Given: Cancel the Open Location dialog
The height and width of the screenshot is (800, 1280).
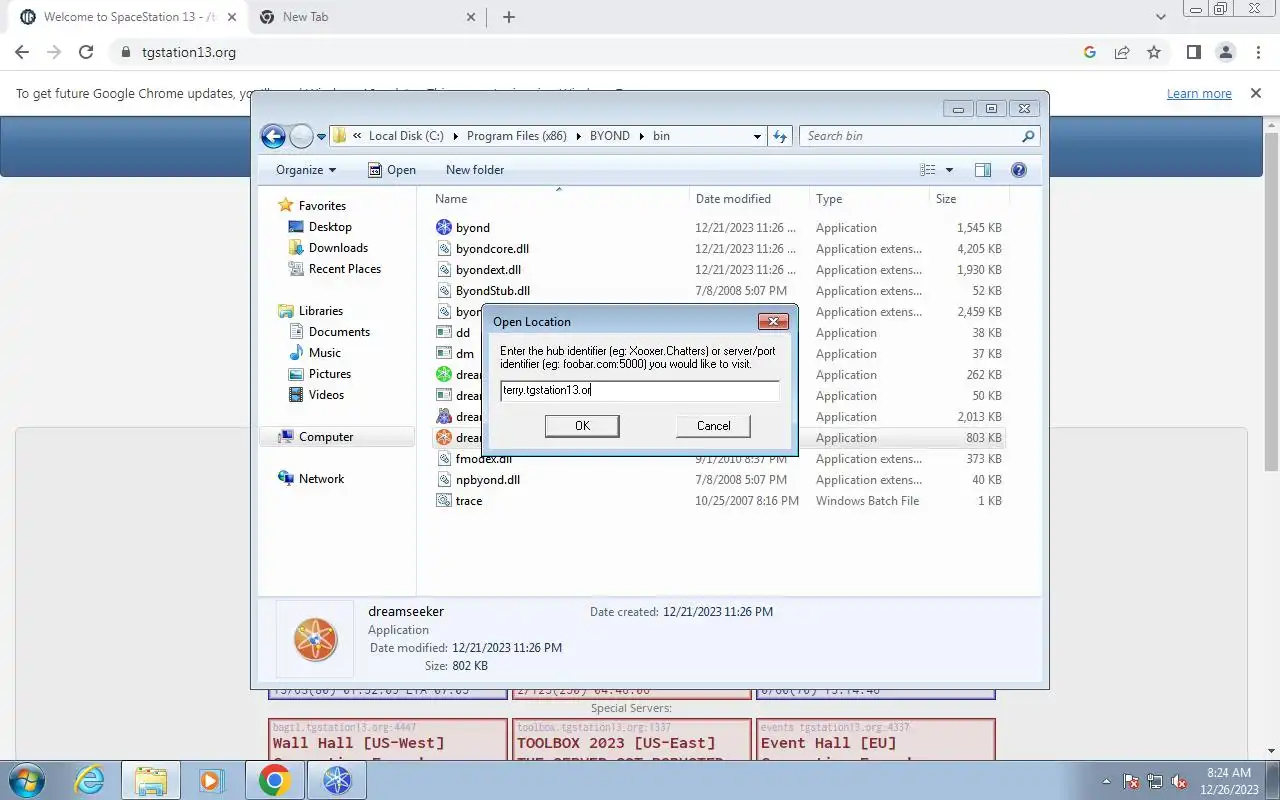Looking at the screenshot, I should pos(713,426).
